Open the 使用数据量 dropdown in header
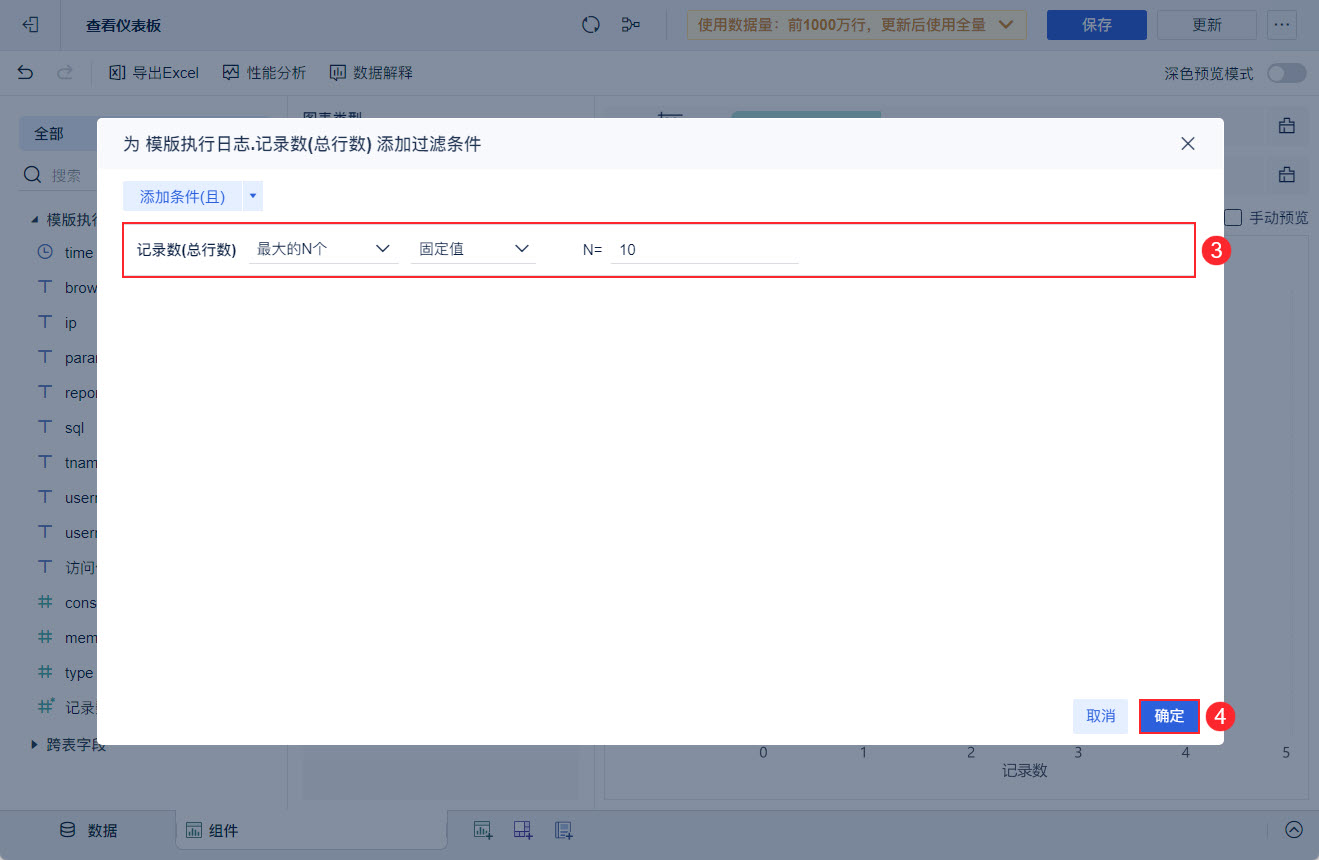This screenshot has height=860, width=1319. [857, 25]
